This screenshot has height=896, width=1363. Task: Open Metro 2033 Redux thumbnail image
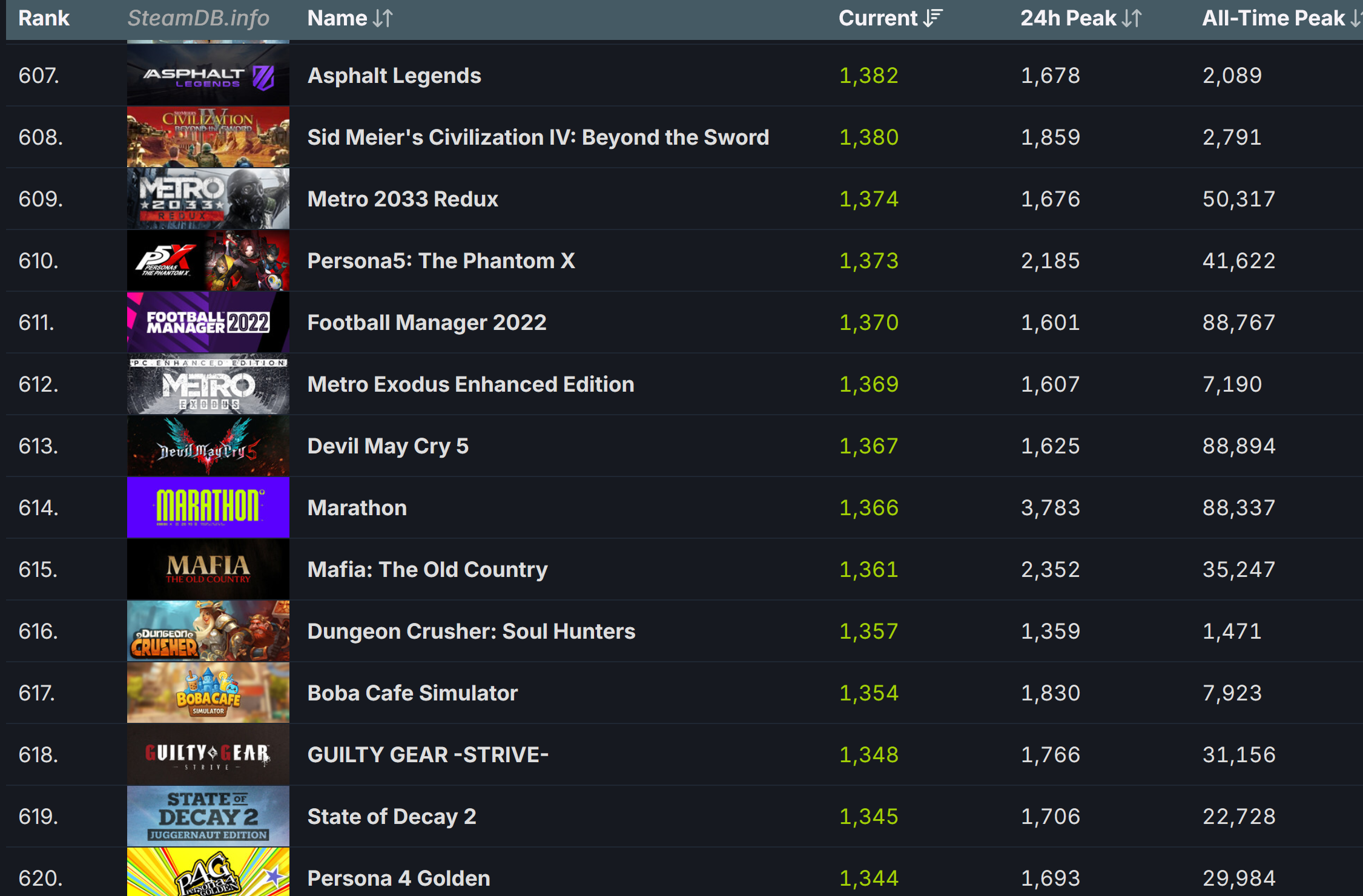coord(208,199)
